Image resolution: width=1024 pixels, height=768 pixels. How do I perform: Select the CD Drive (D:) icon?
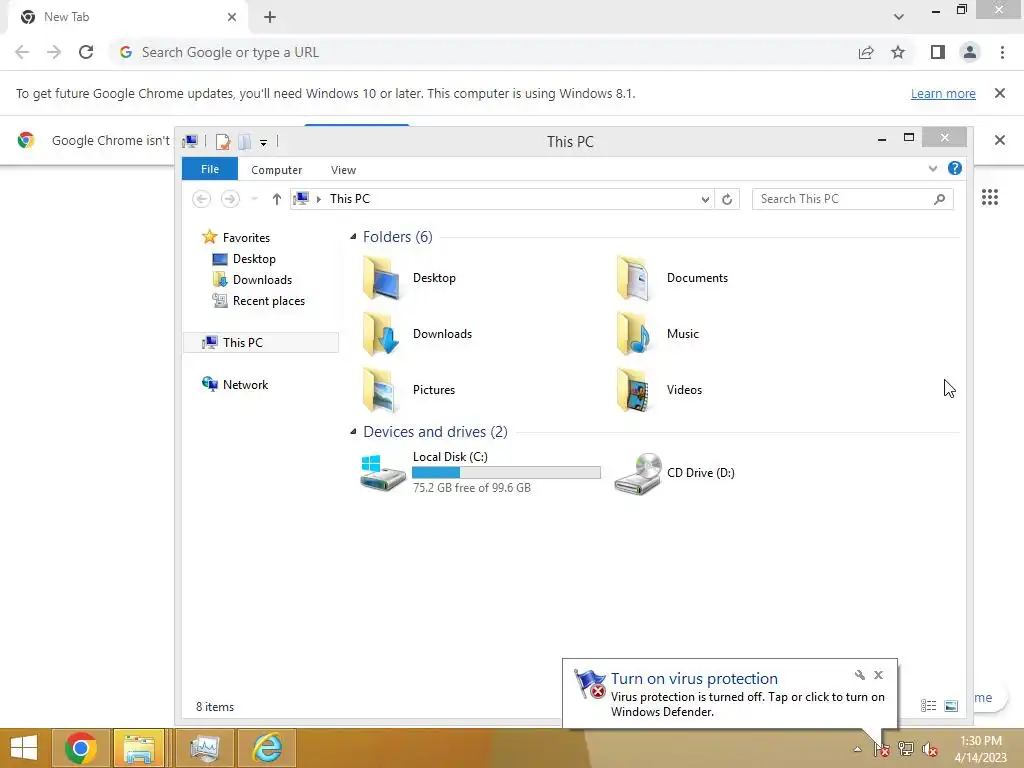point(638,473)
